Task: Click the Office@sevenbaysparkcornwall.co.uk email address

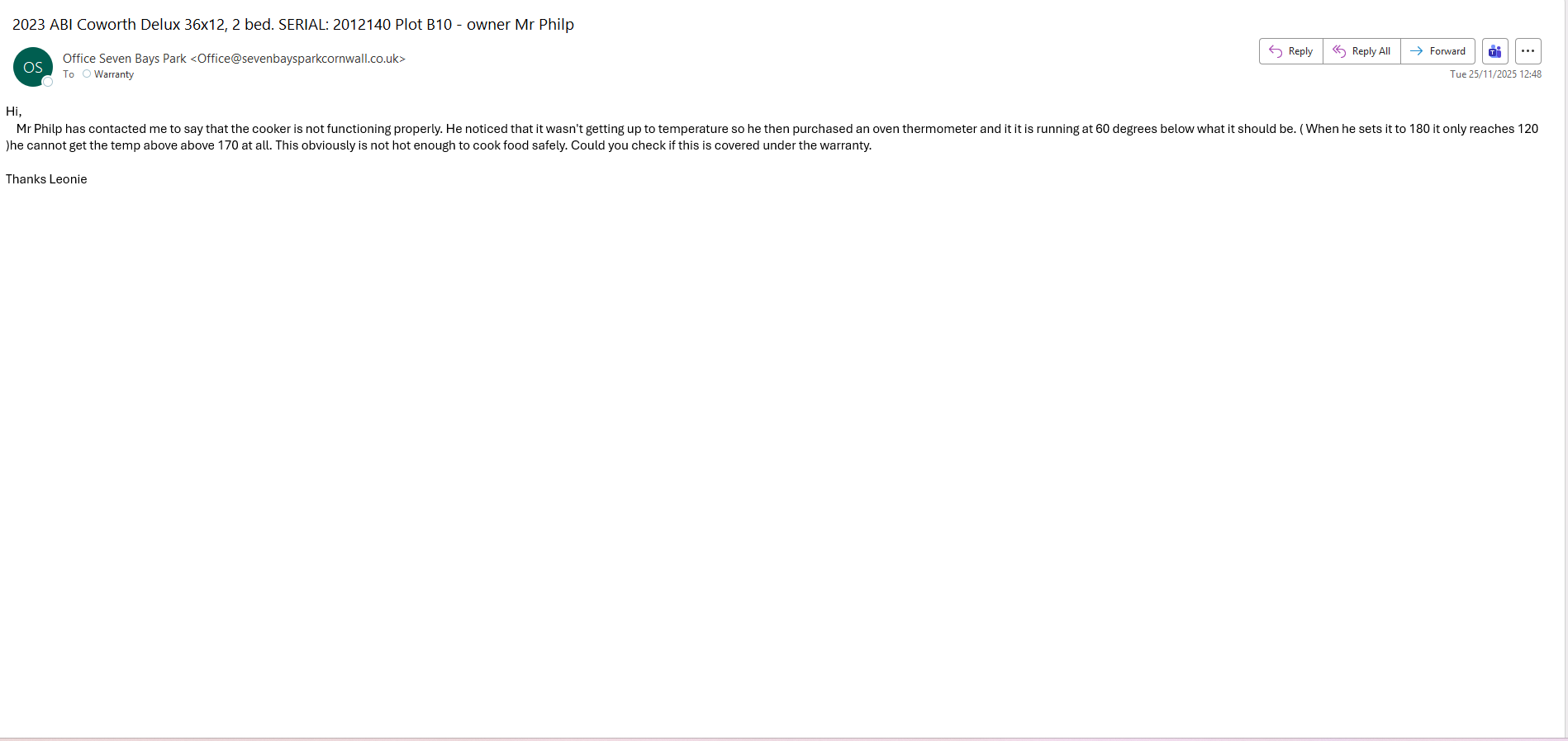Action: point(298,59)
